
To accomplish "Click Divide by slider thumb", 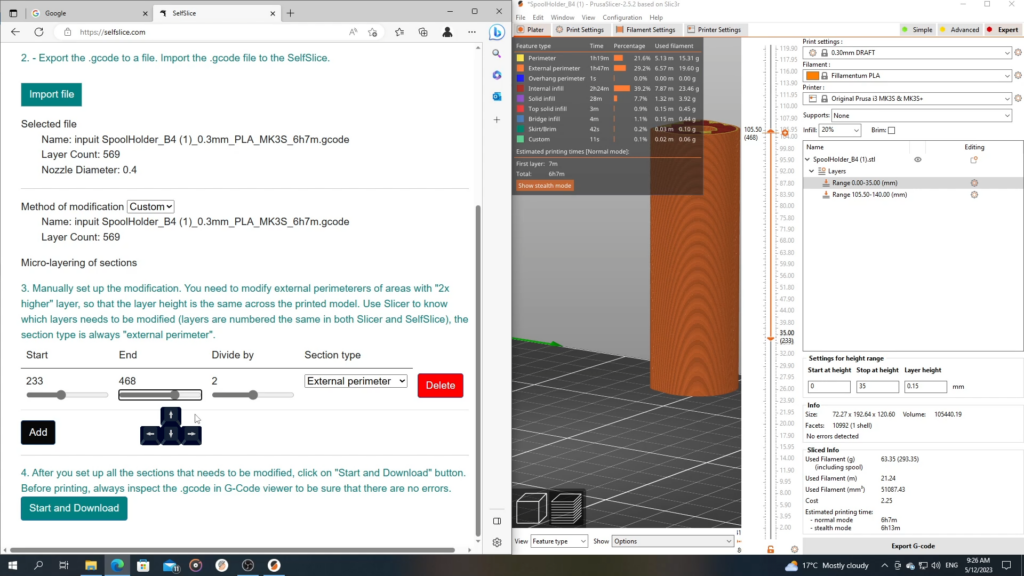I will point(253,395).
